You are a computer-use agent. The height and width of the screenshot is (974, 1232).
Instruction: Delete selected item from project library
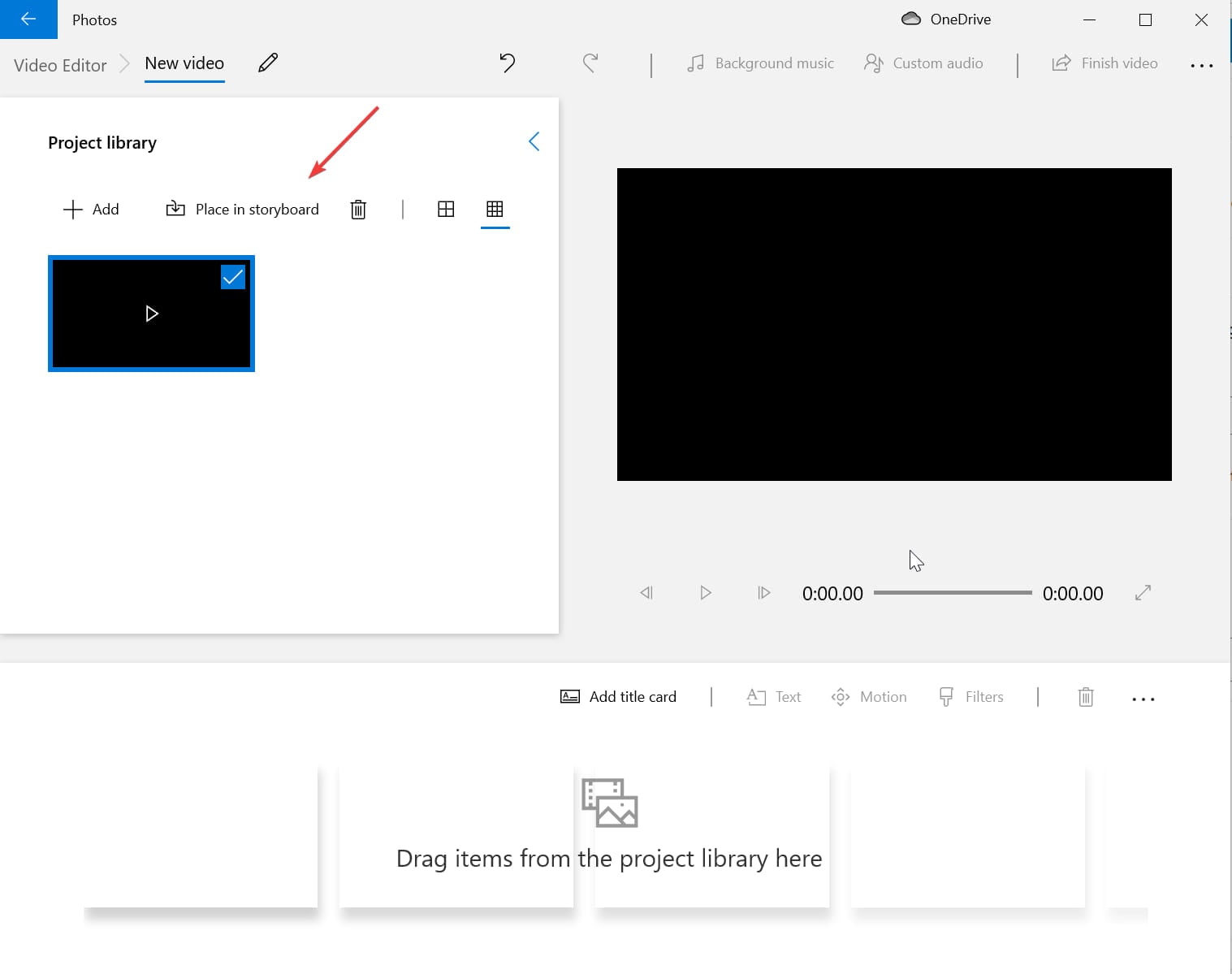click(358, 210)
